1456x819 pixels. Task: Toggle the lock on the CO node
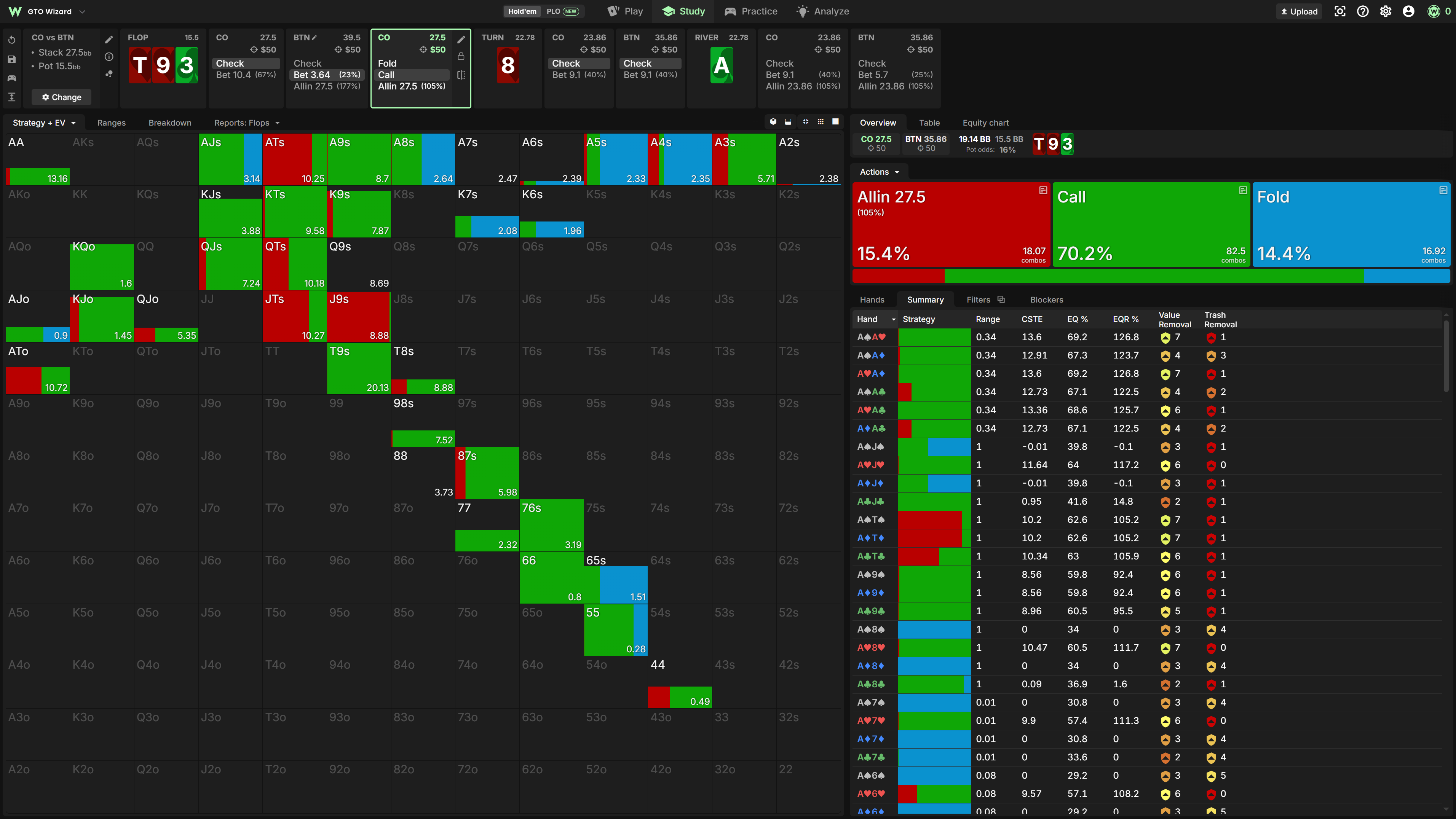(461, 56)
